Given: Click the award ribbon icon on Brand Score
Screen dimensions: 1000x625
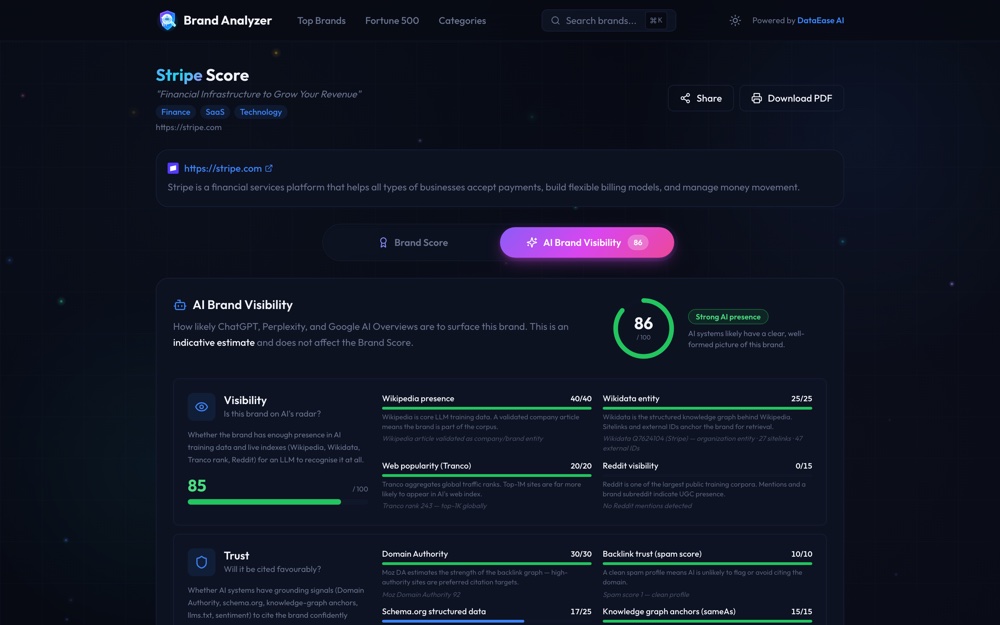Looking at the screenshot, I should [x=383, y=242].
